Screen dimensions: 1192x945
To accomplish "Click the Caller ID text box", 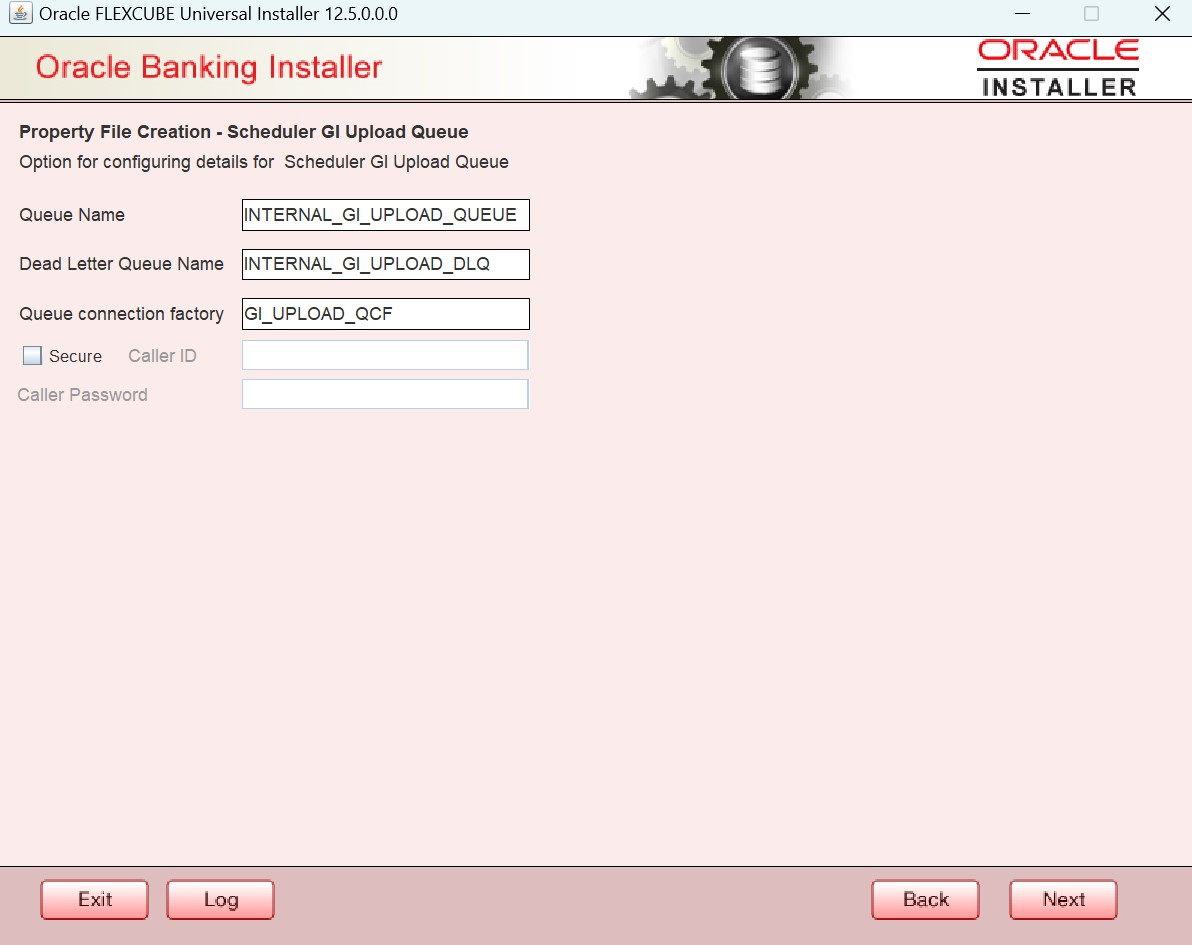I will (x=385, y=355).
